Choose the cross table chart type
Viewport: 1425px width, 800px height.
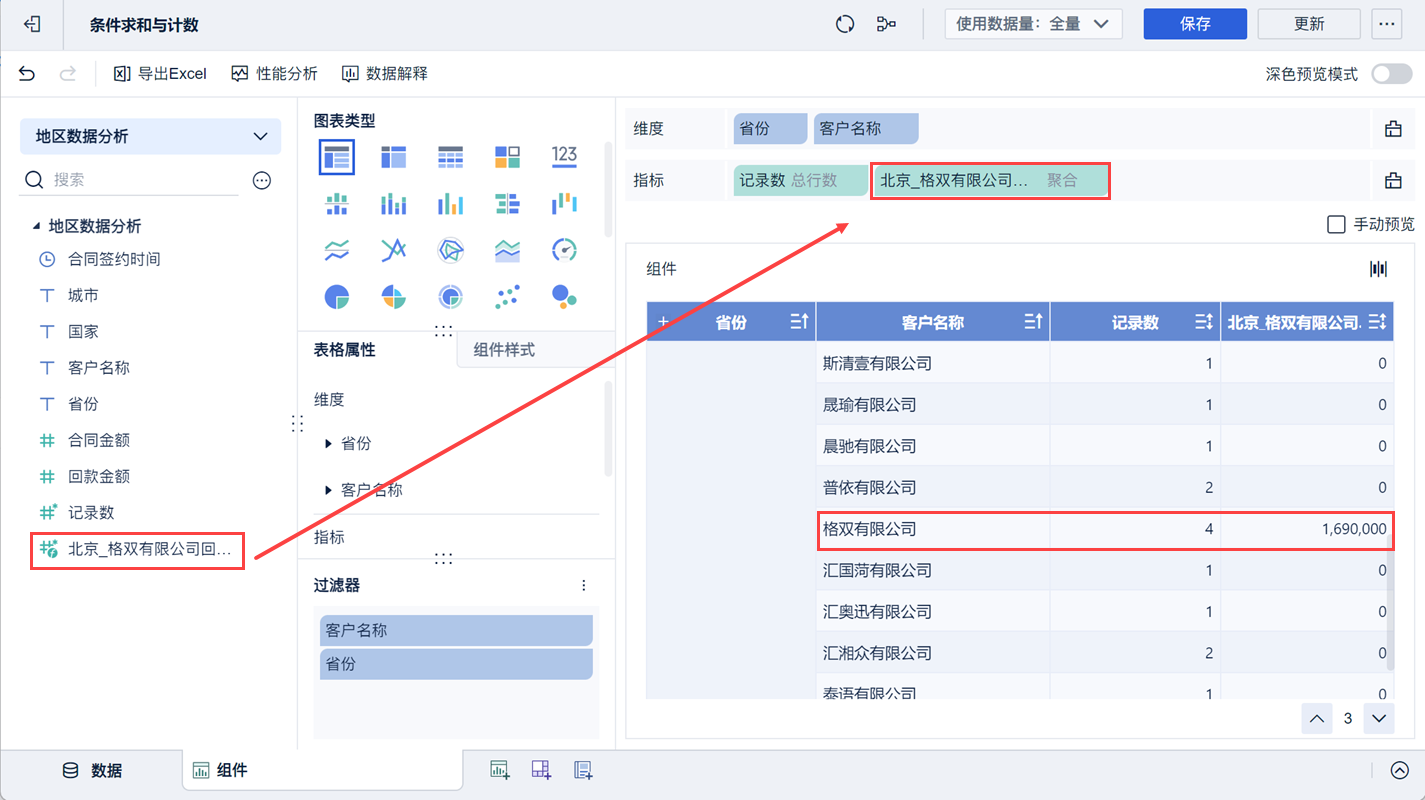click(393, 156)
